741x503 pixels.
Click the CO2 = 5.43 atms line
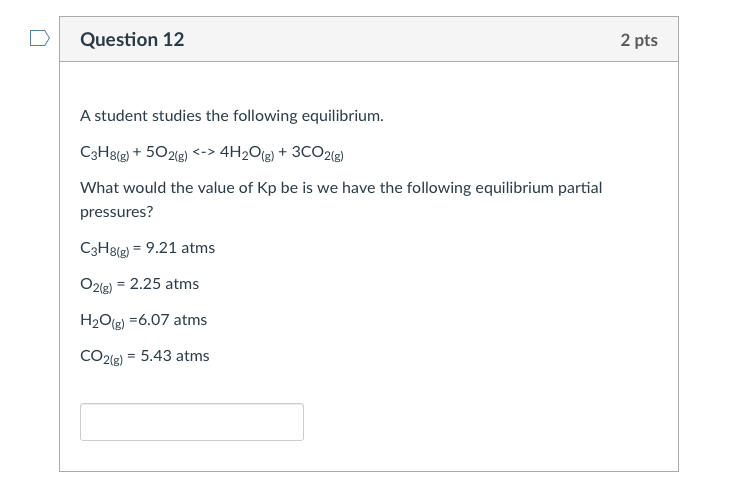pos(144,356)
